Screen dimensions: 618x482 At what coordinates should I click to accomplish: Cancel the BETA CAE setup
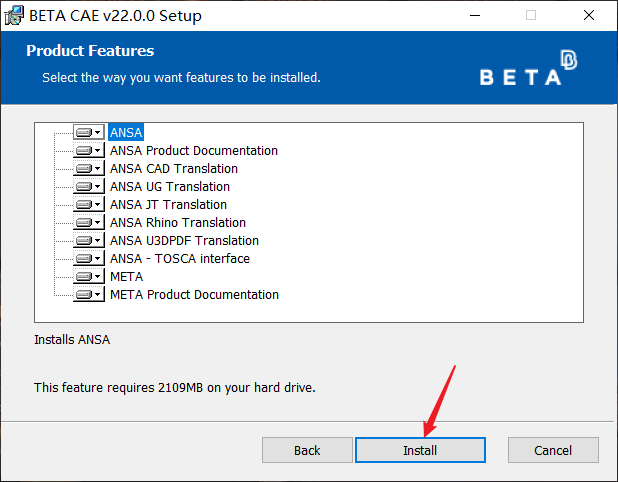point(552,451)
